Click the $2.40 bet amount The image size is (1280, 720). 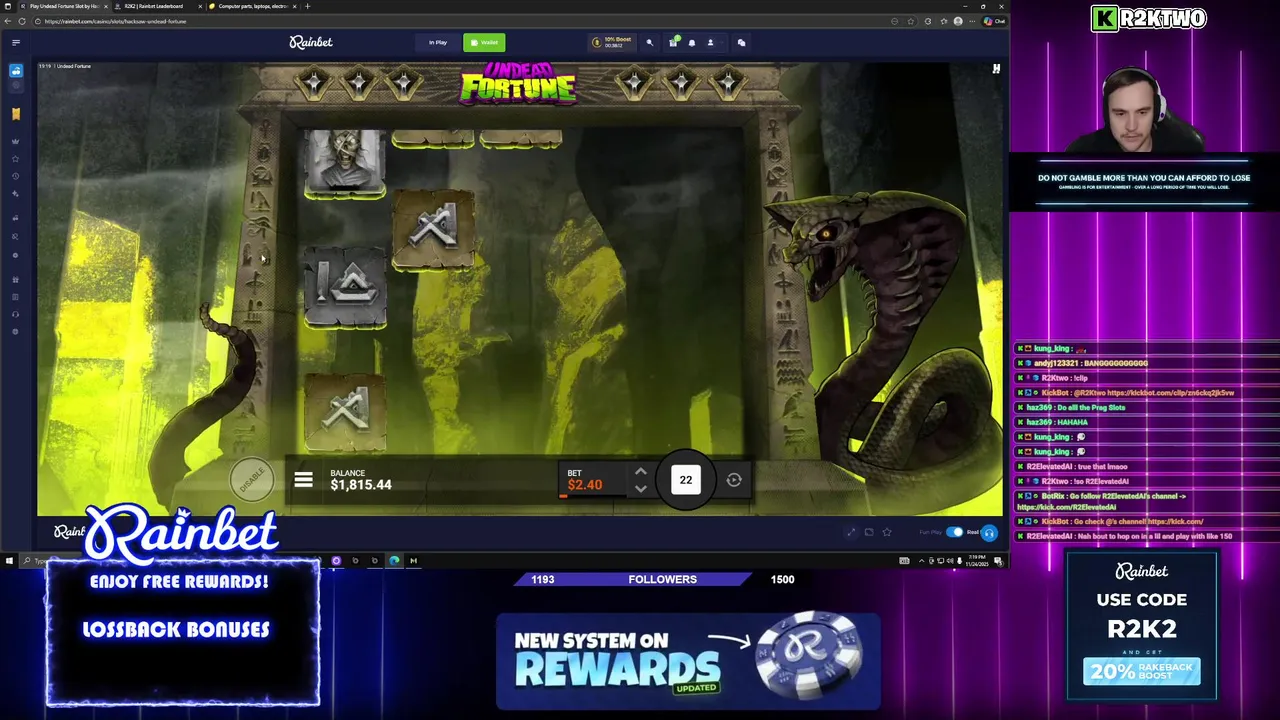(x=585, y=485)
